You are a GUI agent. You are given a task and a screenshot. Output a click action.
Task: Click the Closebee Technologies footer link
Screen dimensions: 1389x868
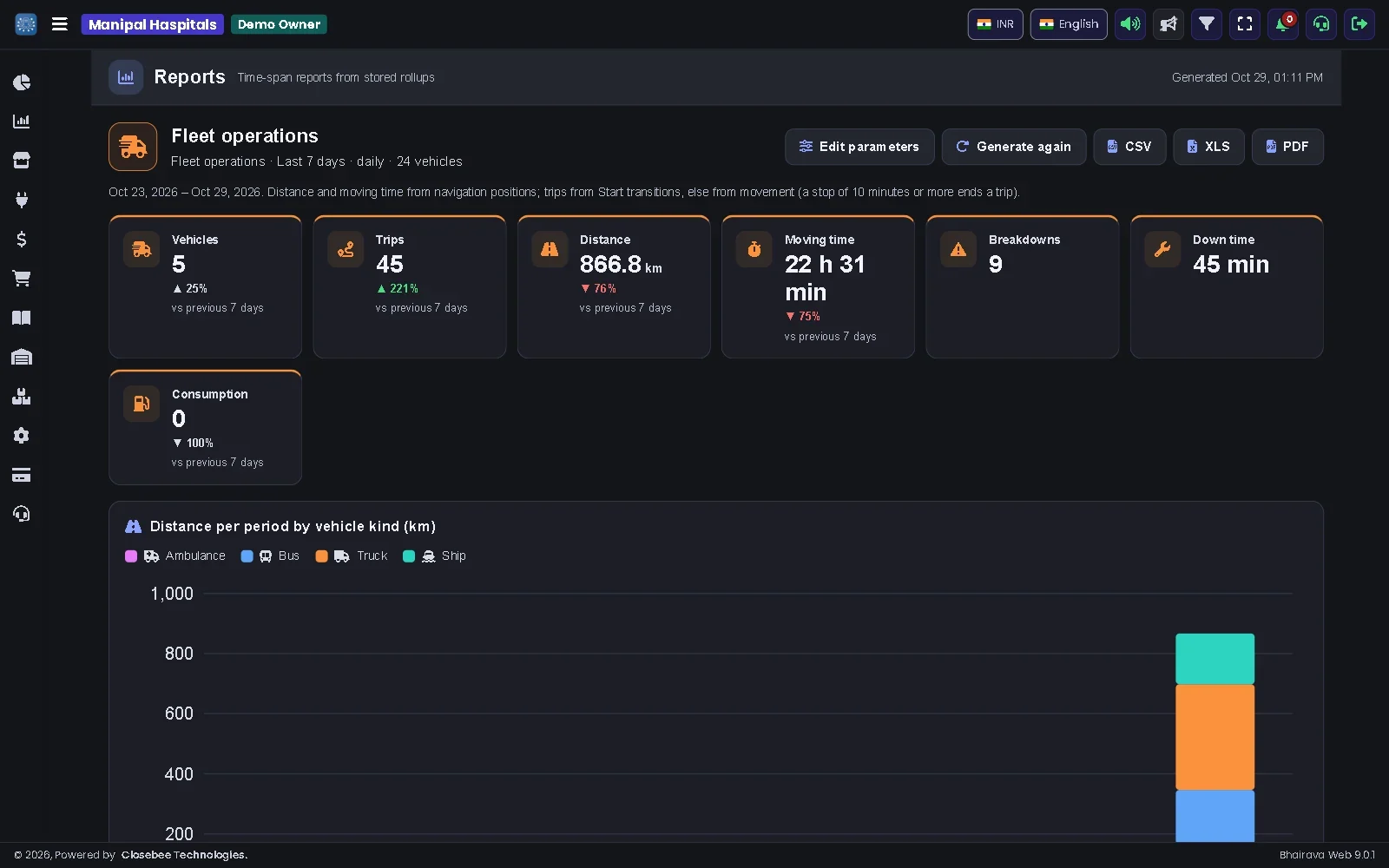pos(185,855)
